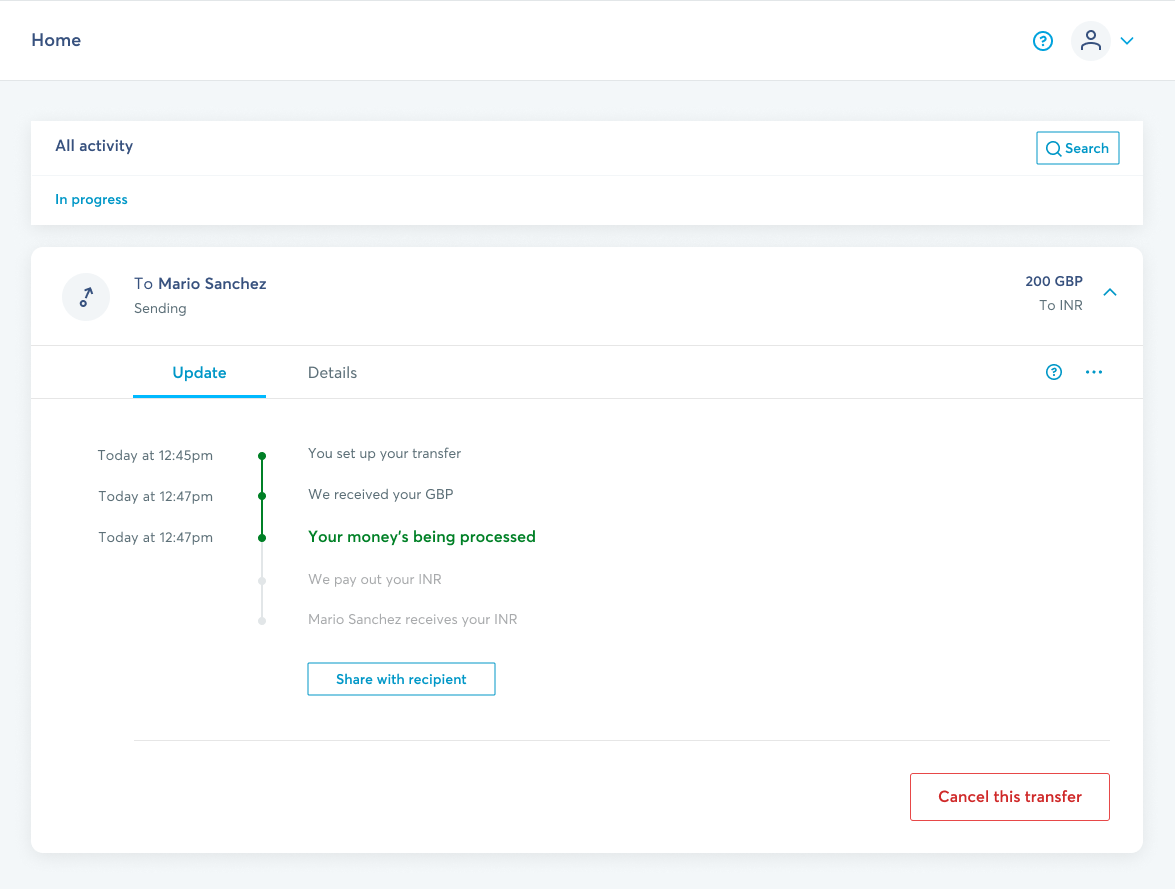Click the help icon in the top header
Viewport: 1175px width, 889px height.
[1043, 41]
